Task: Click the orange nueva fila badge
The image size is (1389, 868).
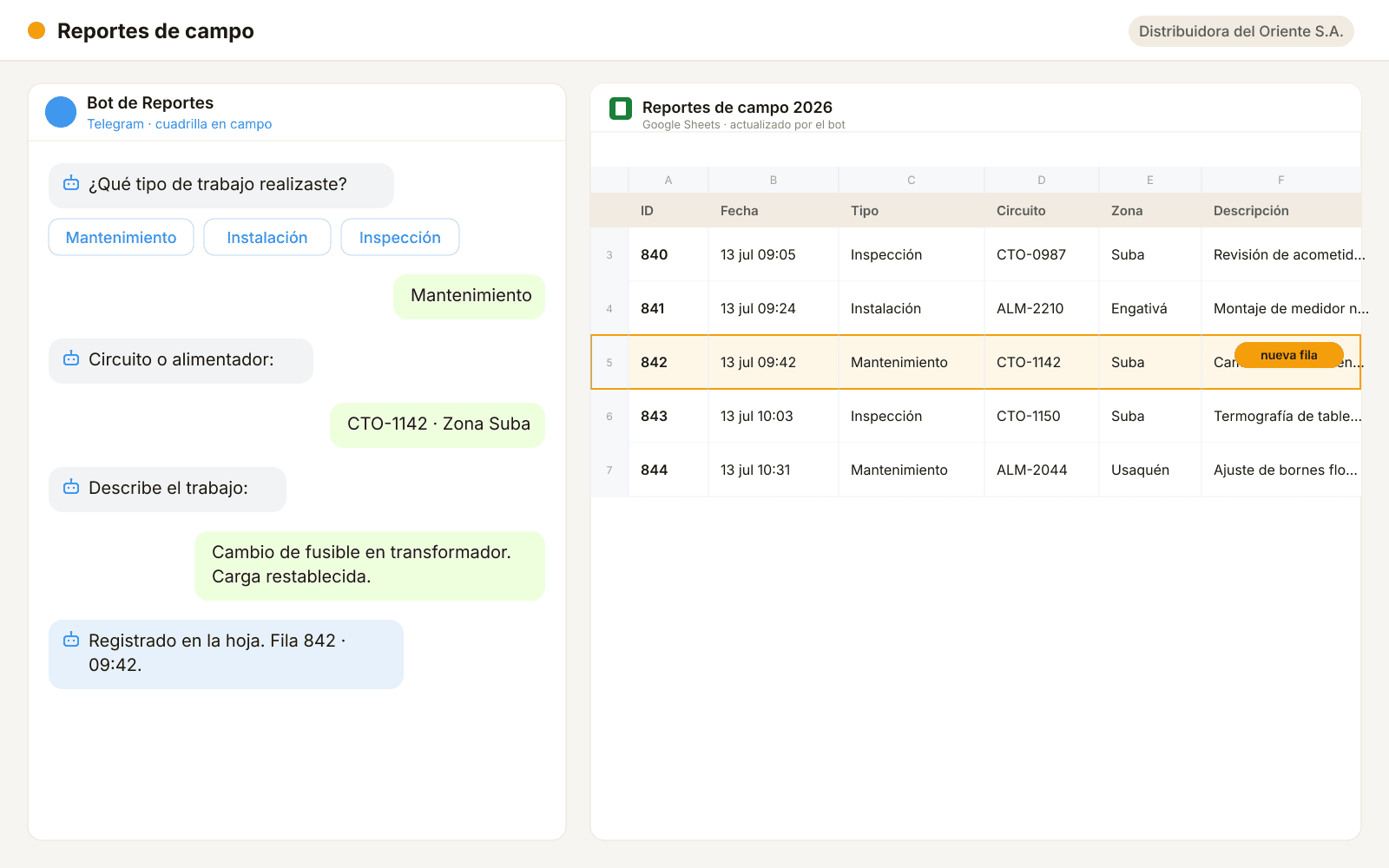Action: [x=1289, y=355]
